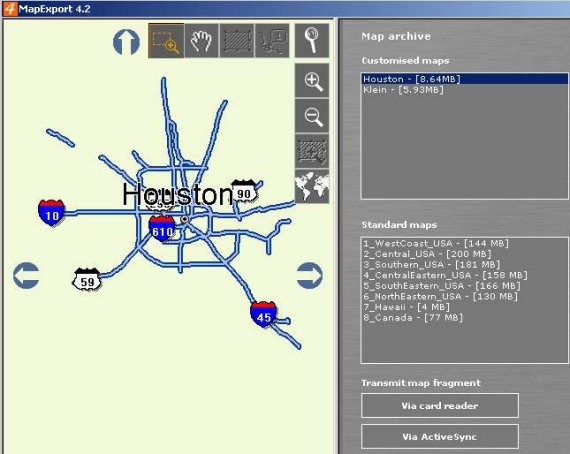
Task: Pan map west with left arrow
Action: coord(26,276)
